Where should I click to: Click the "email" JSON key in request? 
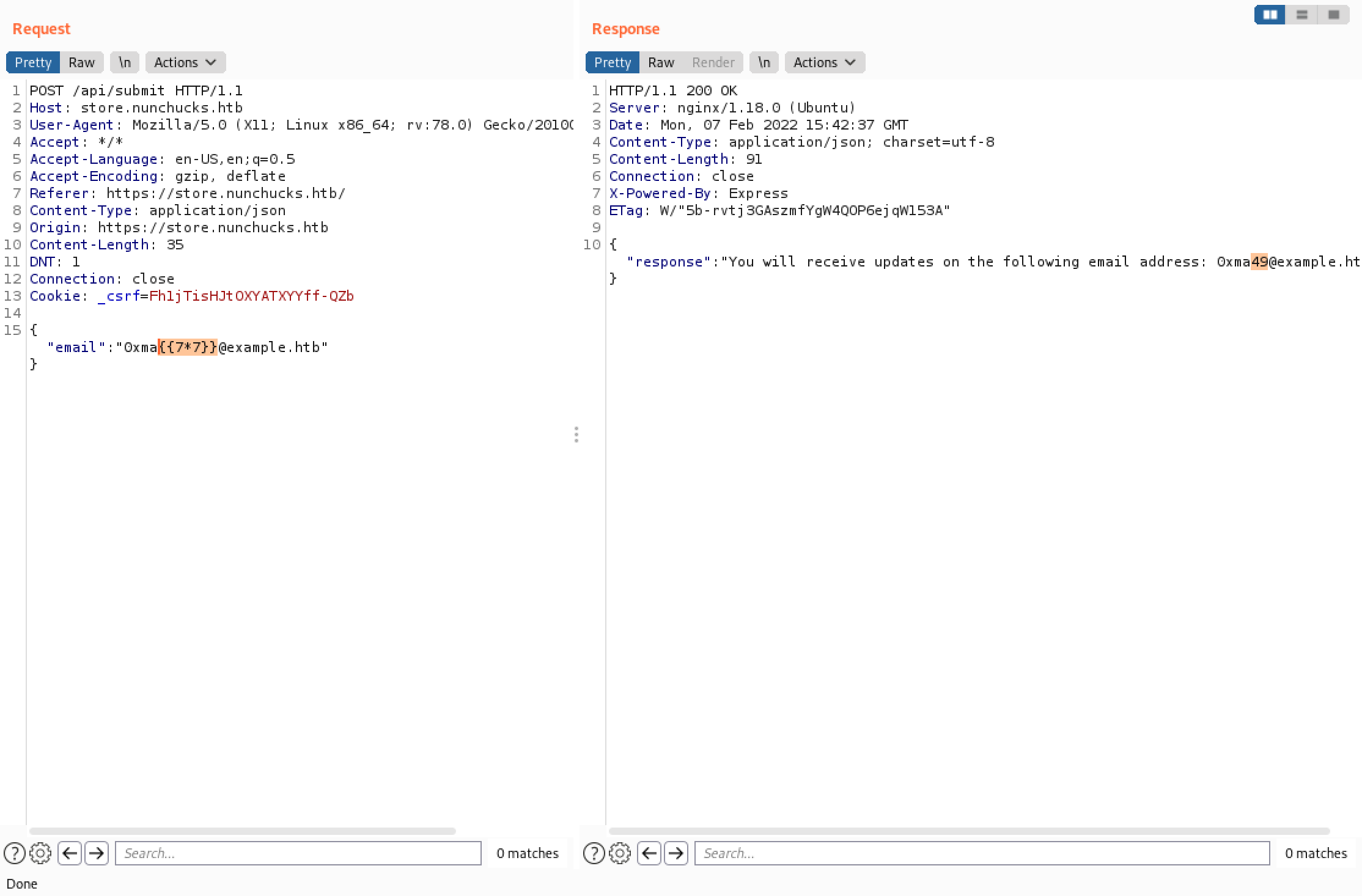click(x=76, y=347)
